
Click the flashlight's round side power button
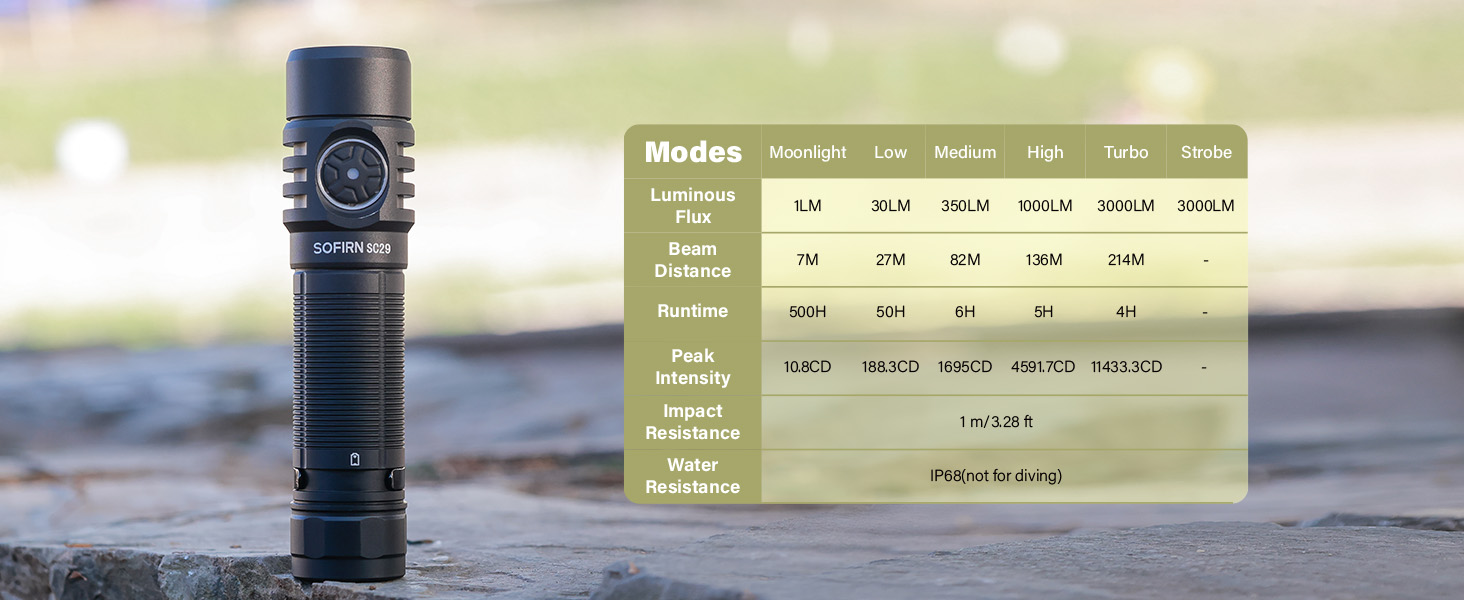(x=352, y=175)
